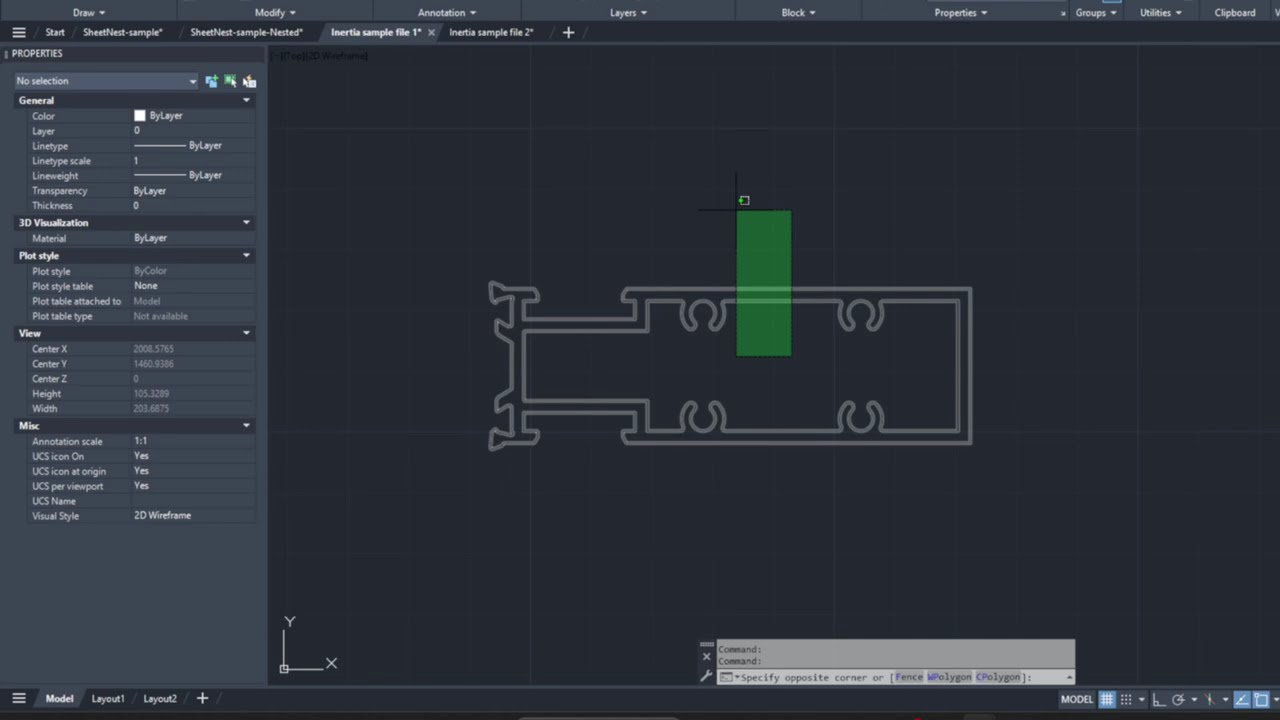Close the Inertia sample file 1 tab
Screen dimensions: 1280x720
coord(431,32)
